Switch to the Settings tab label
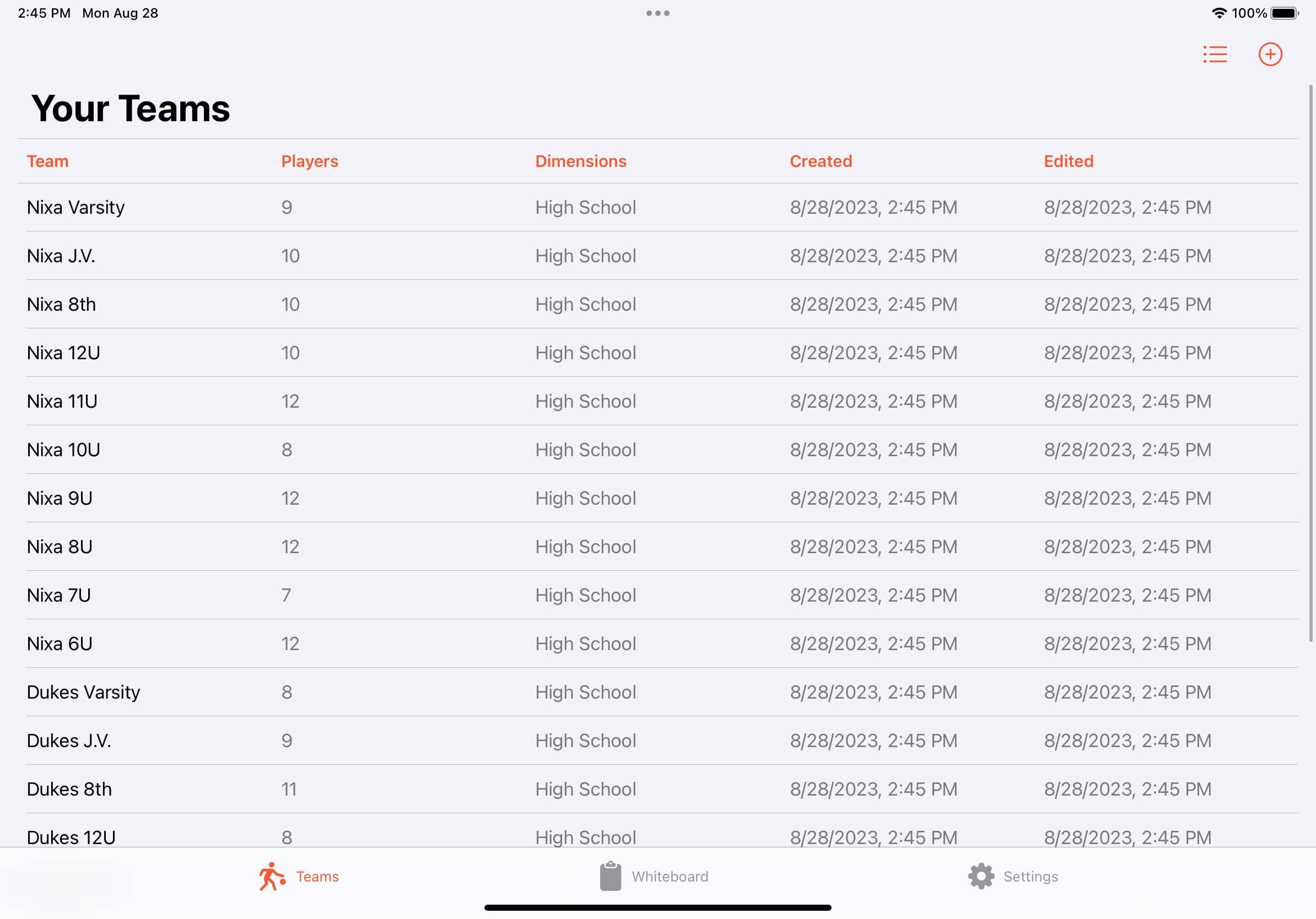The width and height of the screenshot is (1316, 919). pyautogui.click(x=1030, y=876)
